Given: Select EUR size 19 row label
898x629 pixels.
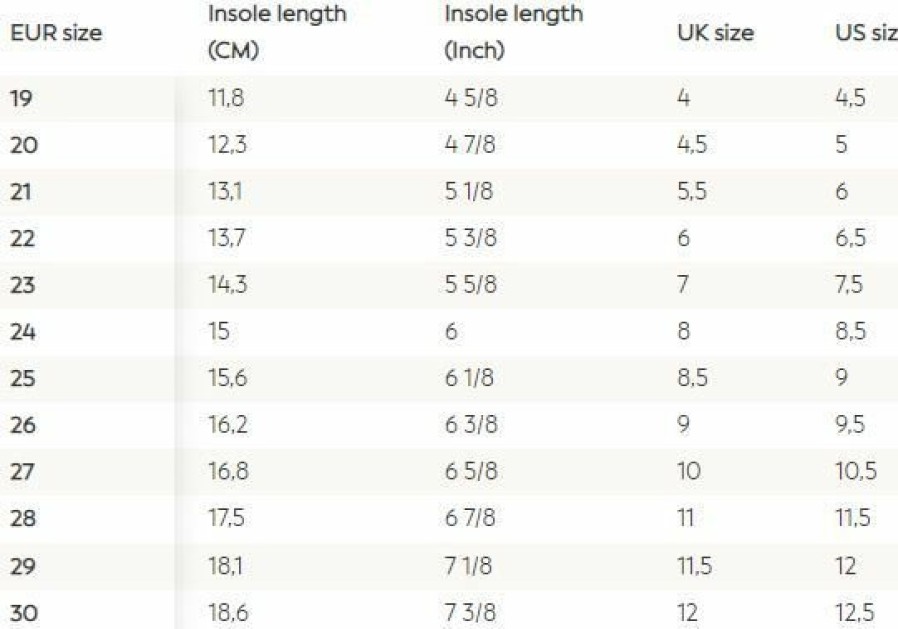Looking at the screenshot, I should pyautogui.click(x=21, y=99).
